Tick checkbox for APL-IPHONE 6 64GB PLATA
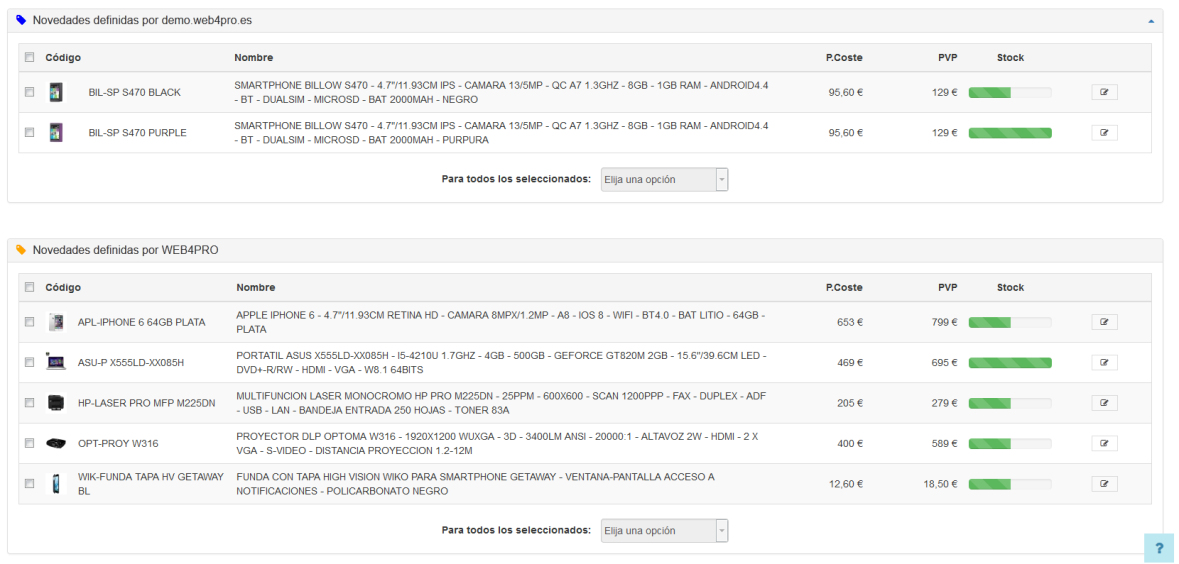This screenshot has width=1179, height=564. 29,322
